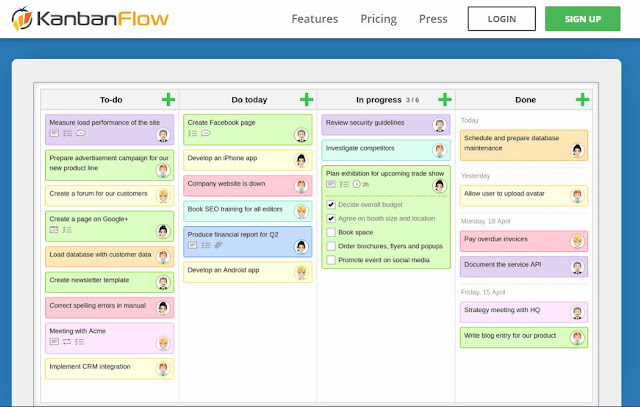Open Create newsletter template card
This screenshot has width=640, height=407.
point(109,282)
